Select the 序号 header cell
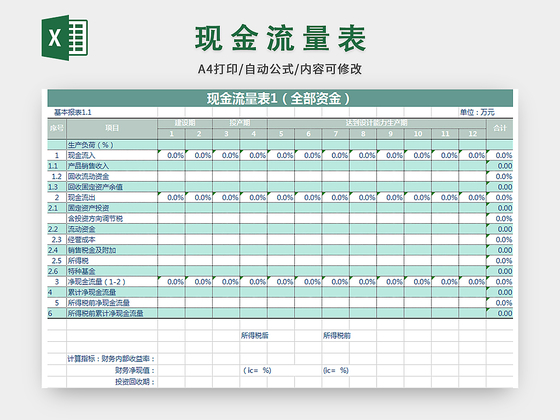The image size is (560, 420). [x=57, y=129]
